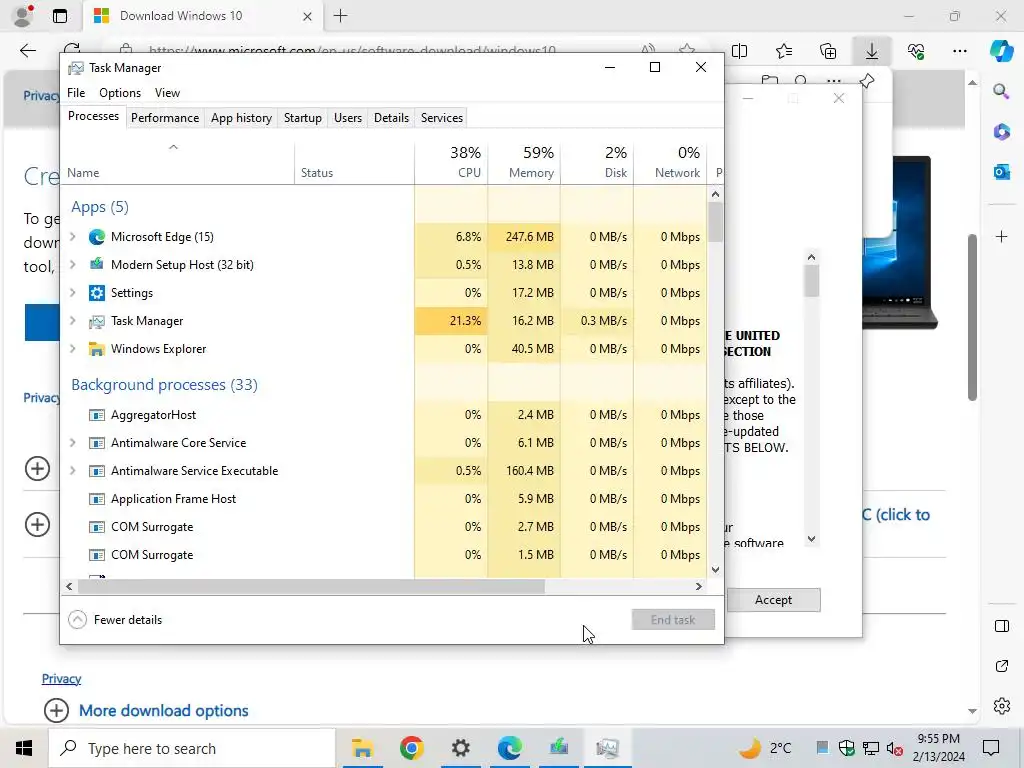Open the File menu in Task Manager
This screenshot has width=1024, height=768.
76,93
